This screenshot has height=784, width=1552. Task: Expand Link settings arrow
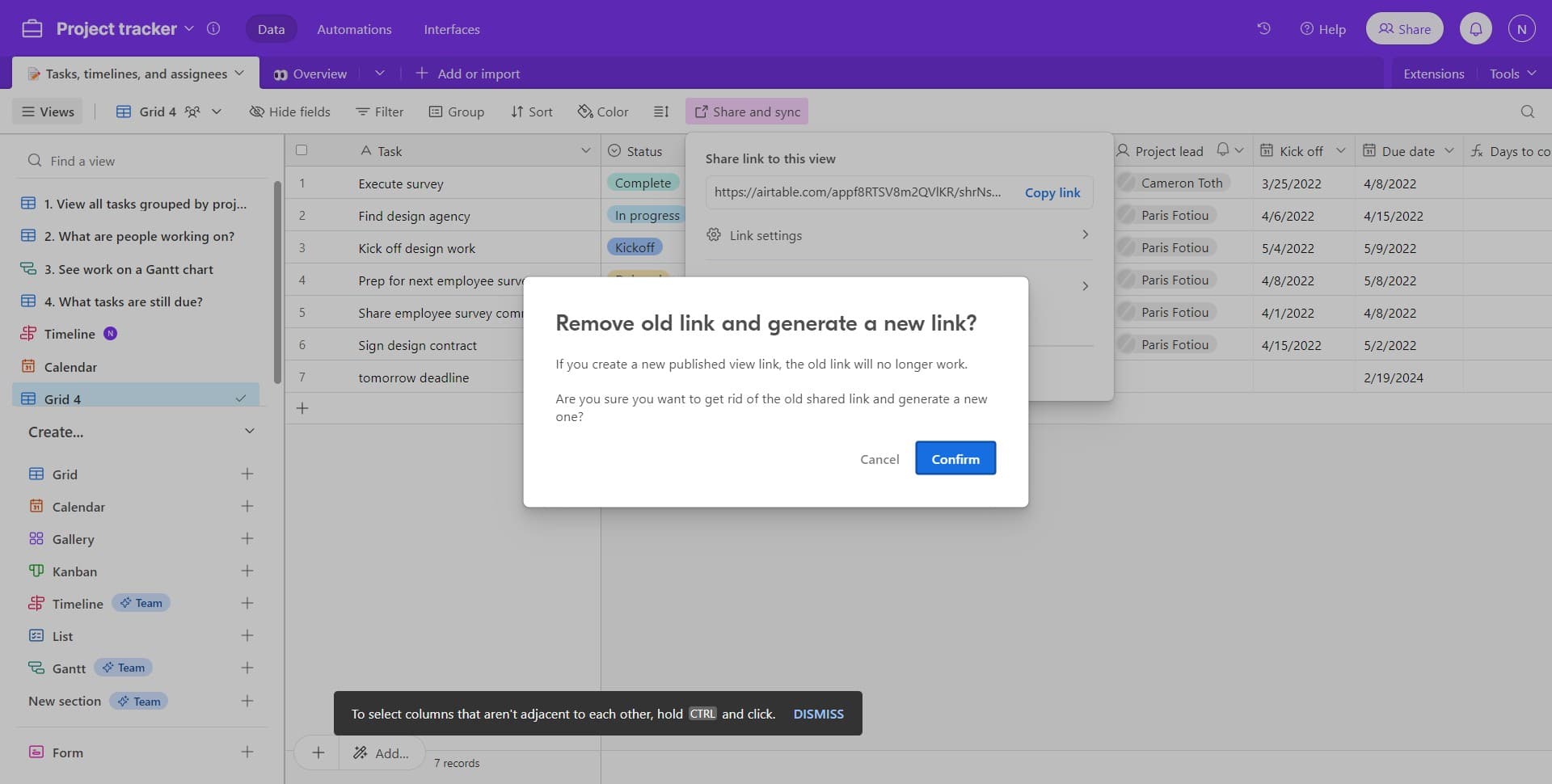tap(1085, 235)
